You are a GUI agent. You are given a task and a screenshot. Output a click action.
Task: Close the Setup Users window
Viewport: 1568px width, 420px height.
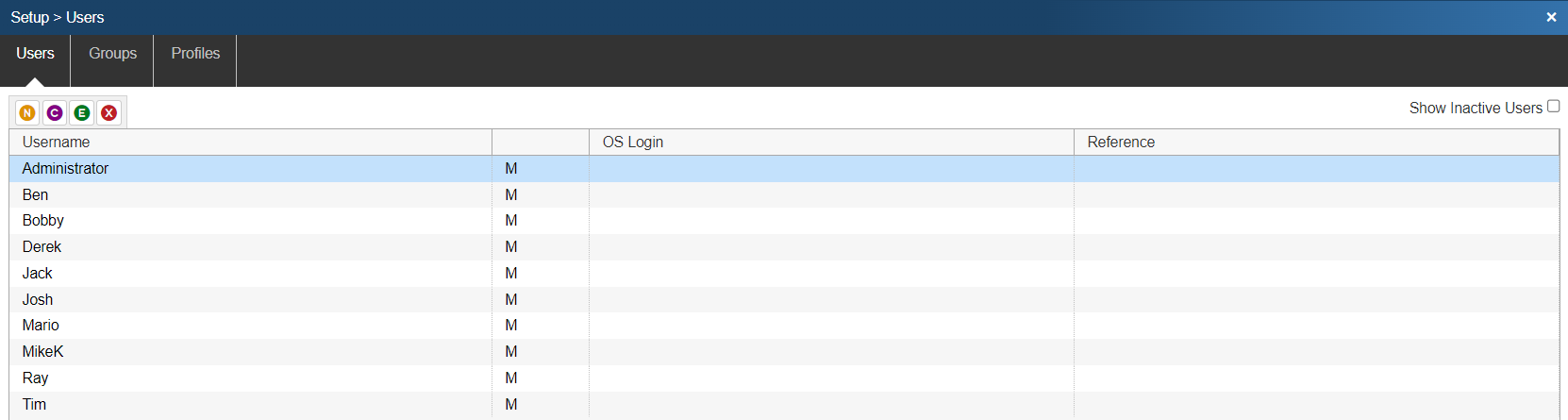coord(1551,17)
